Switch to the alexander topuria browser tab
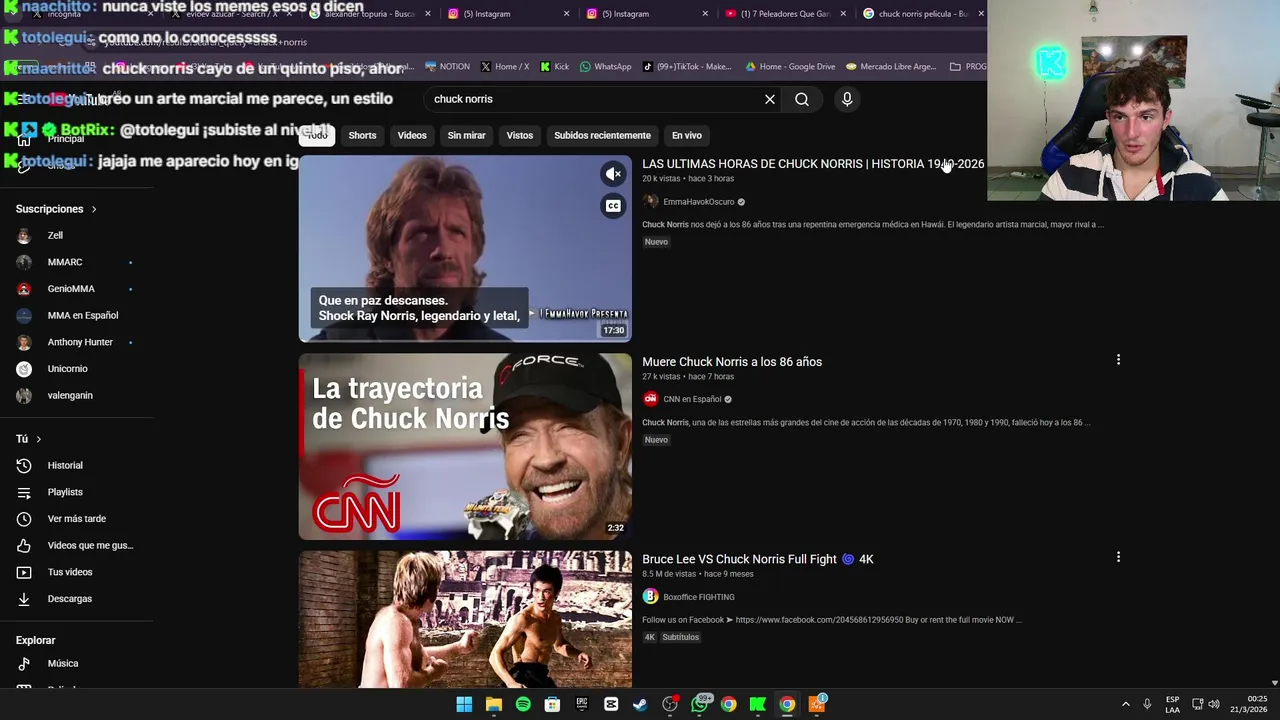Image resolution: width=1280 pixels, height=720 pixels. [x=368, y=14]
